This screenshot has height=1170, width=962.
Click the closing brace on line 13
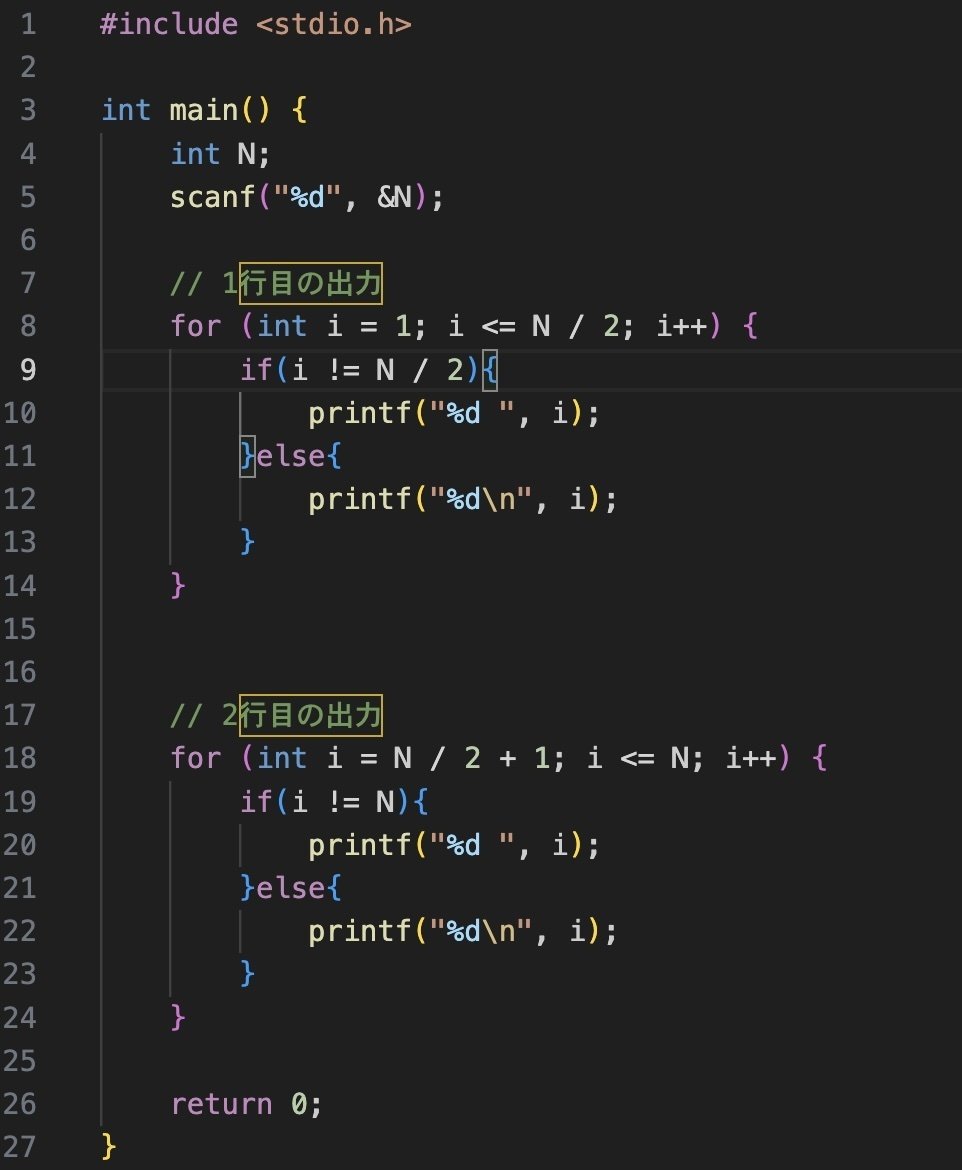248,541
